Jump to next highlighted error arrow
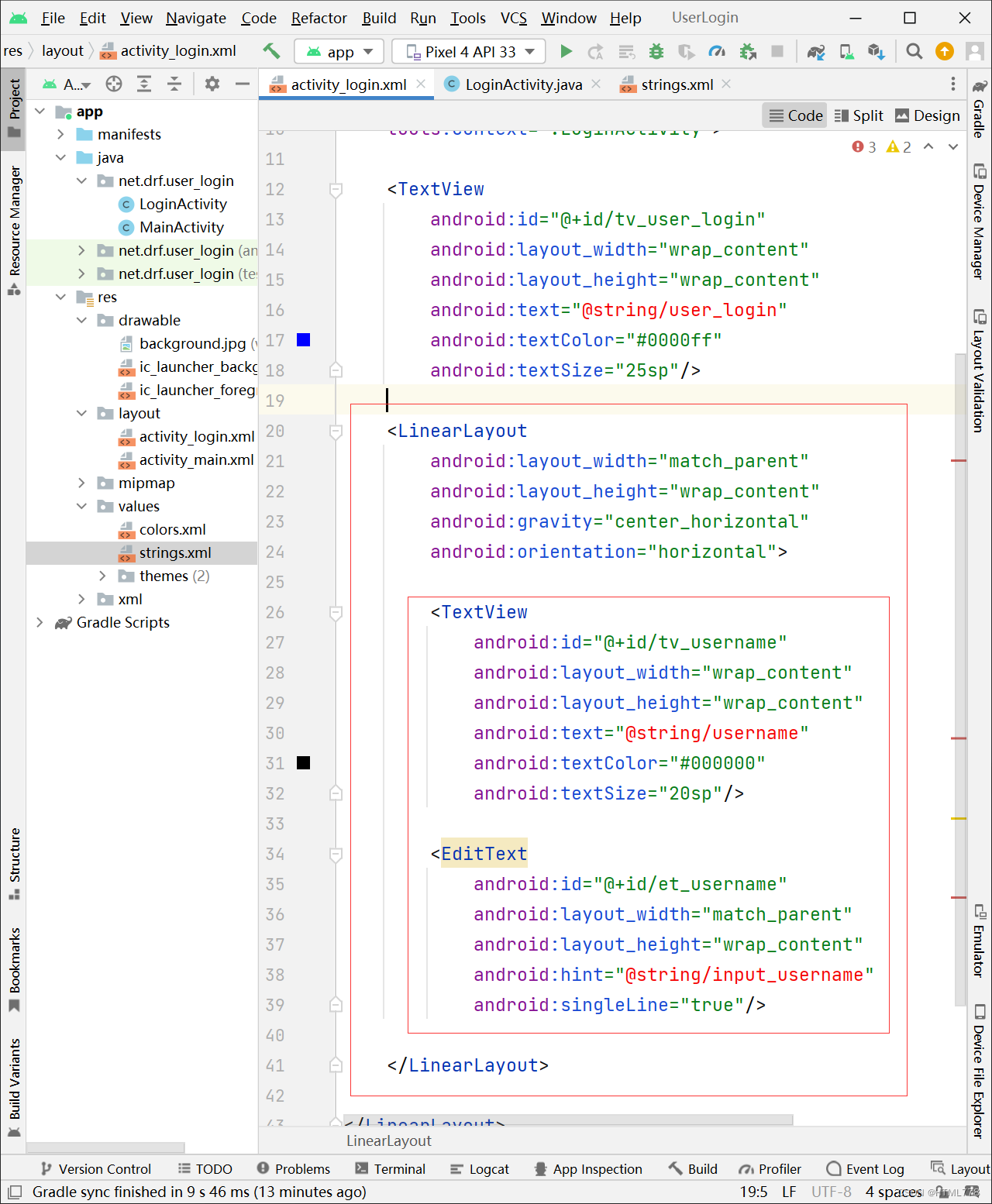992x1204 pixels. [x=953, y=146]
